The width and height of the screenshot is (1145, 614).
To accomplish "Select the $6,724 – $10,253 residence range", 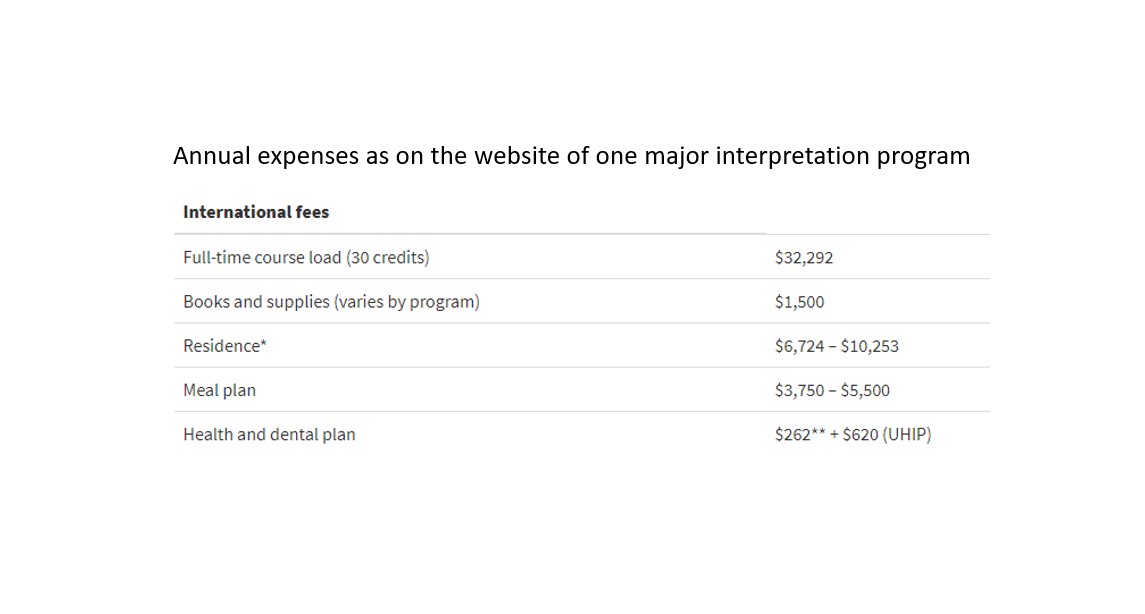I will pos(836,346).
